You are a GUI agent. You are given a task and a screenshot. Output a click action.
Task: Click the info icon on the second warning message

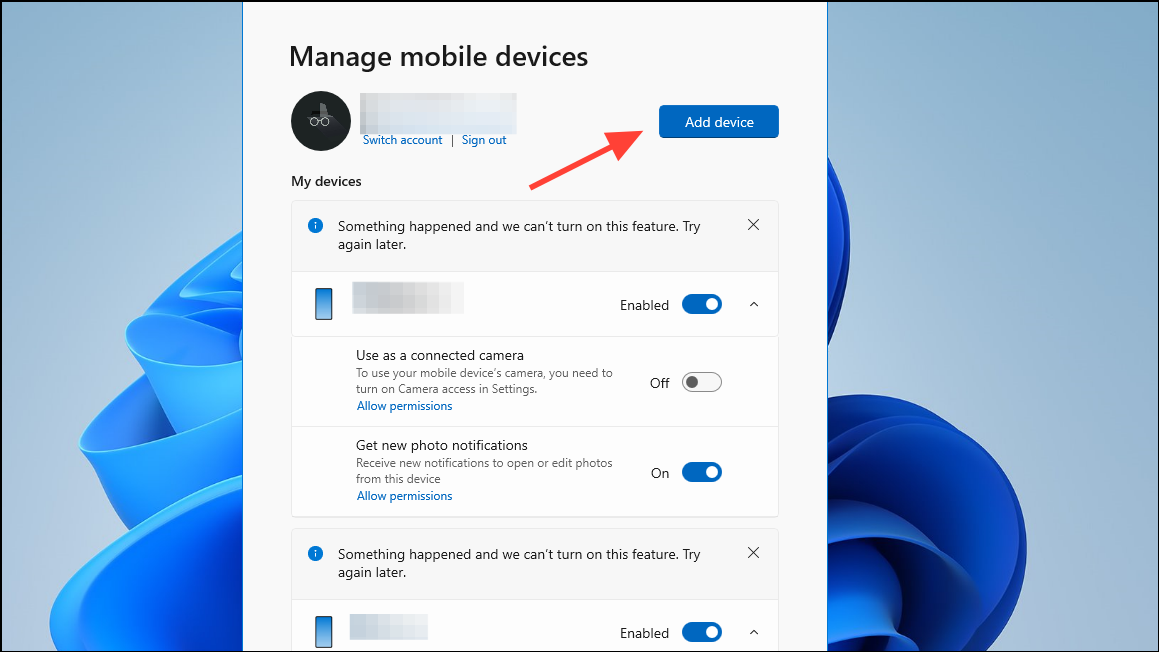coord(315,553)
